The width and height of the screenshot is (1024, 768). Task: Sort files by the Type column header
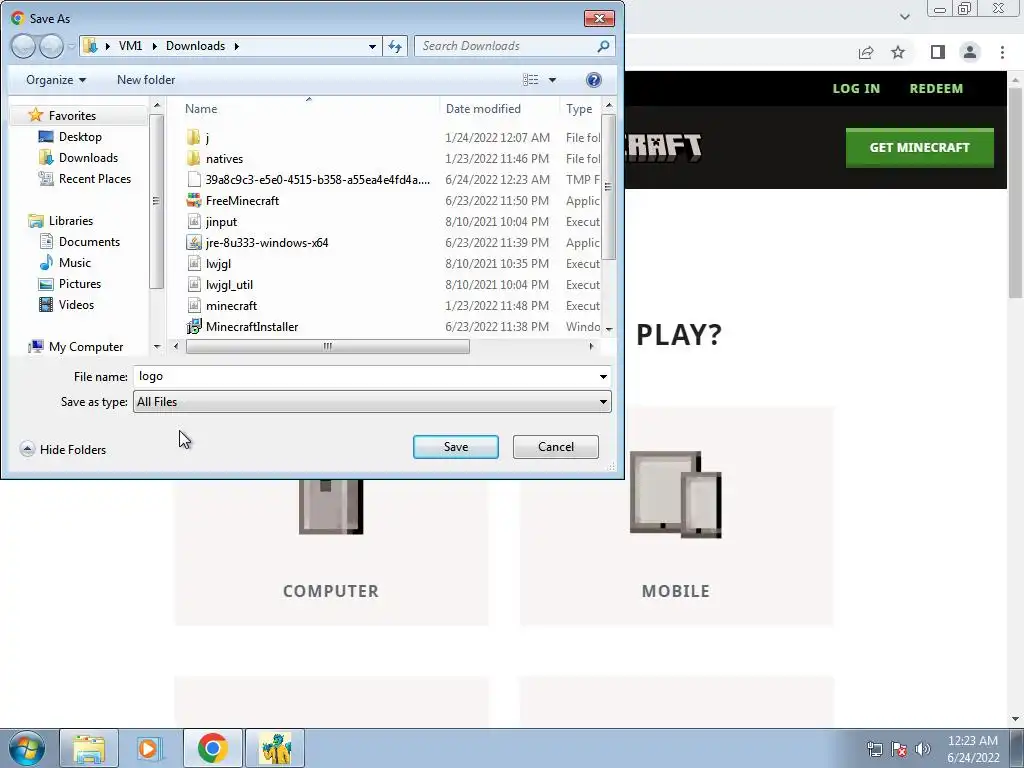[580, 108]
